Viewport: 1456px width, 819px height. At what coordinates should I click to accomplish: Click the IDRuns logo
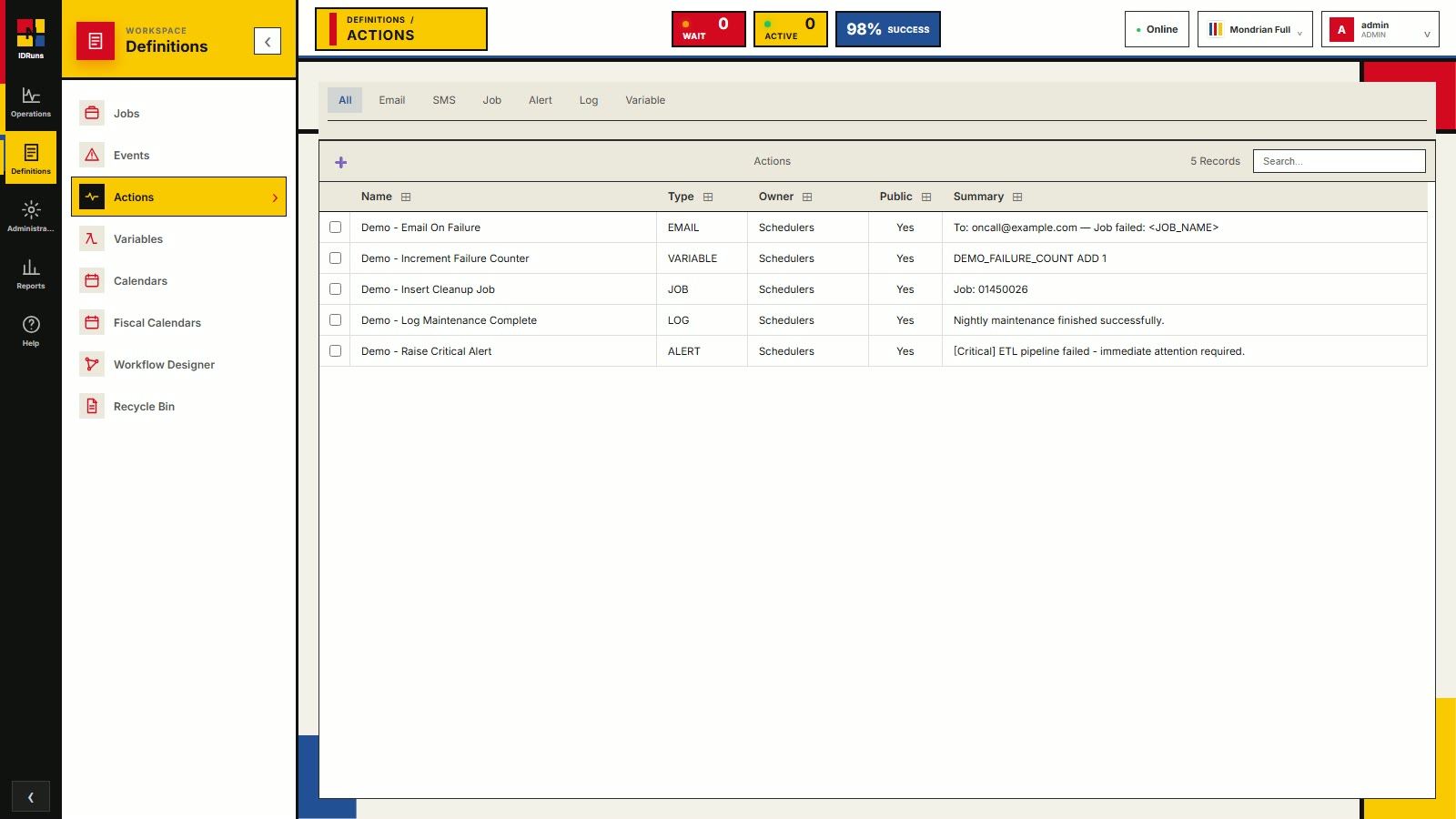point(31,38)
